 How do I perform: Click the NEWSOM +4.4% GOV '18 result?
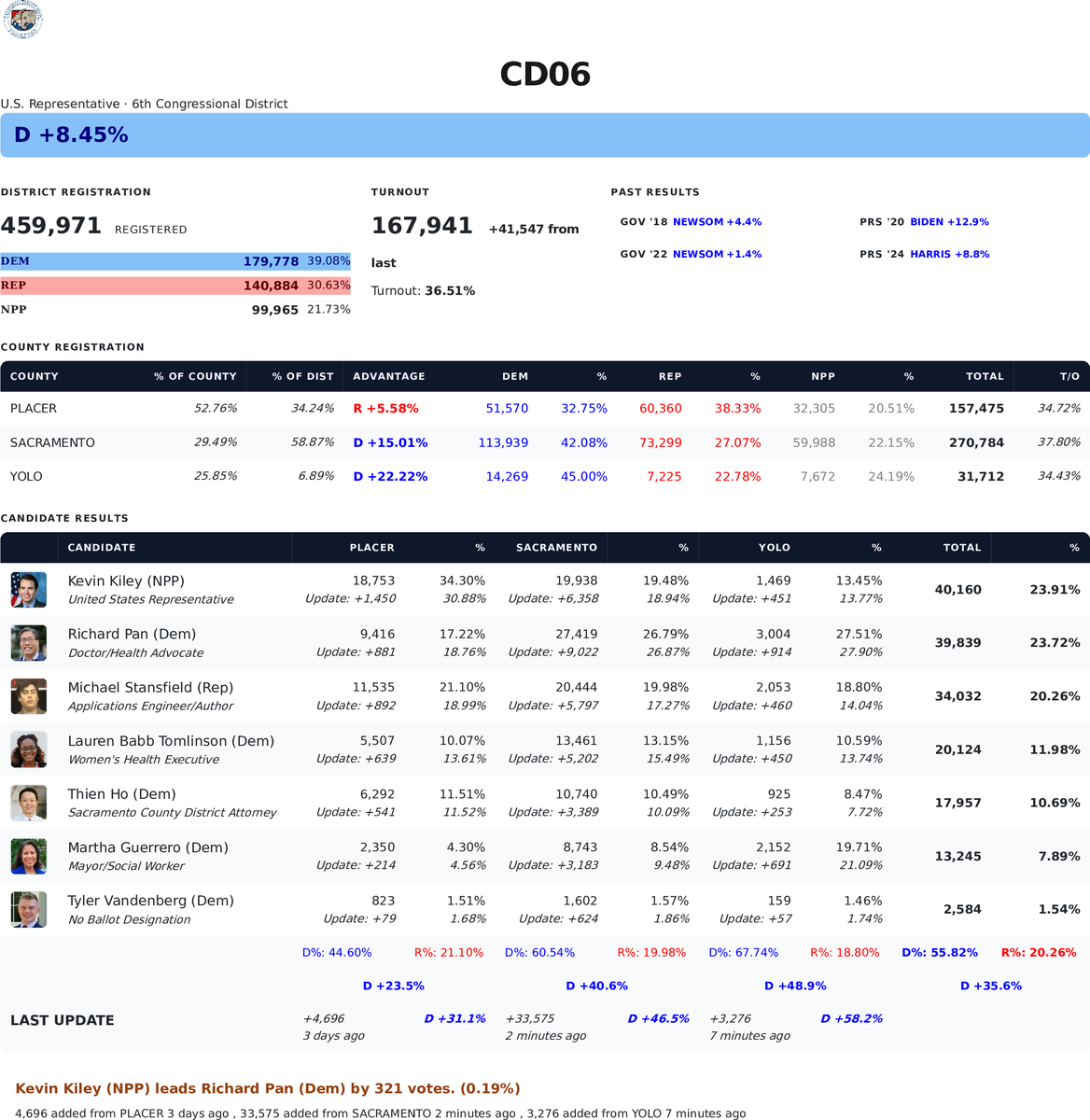coord(717,222)
